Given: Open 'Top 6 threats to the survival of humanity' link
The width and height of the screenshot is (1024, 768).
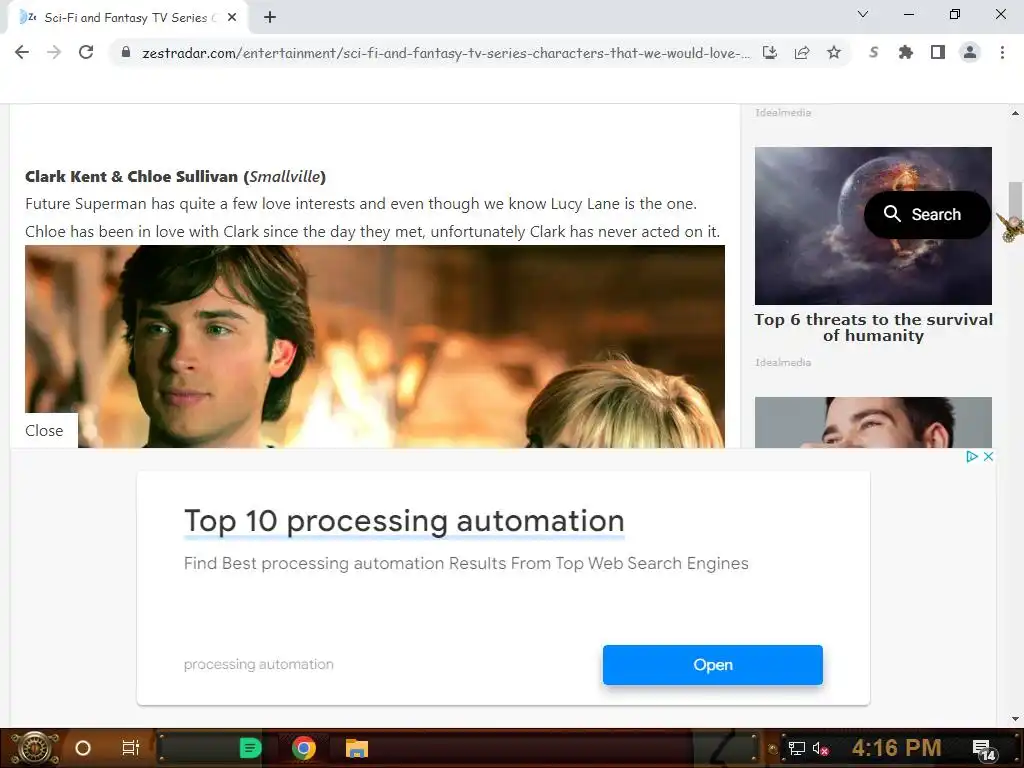Looking at the screenshot, I should pyautogui.click(x=873, y=327).
